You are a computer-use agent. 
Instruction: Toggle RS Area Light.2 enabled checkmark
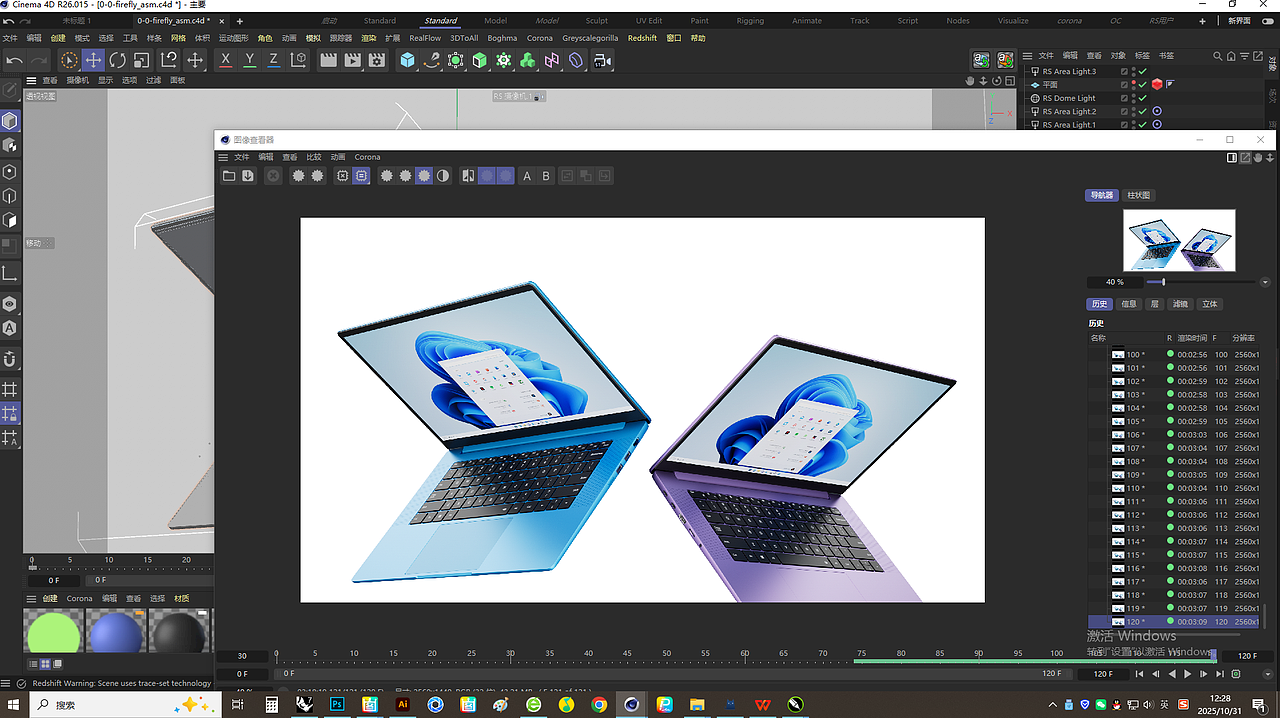[x=1143, y=112]
